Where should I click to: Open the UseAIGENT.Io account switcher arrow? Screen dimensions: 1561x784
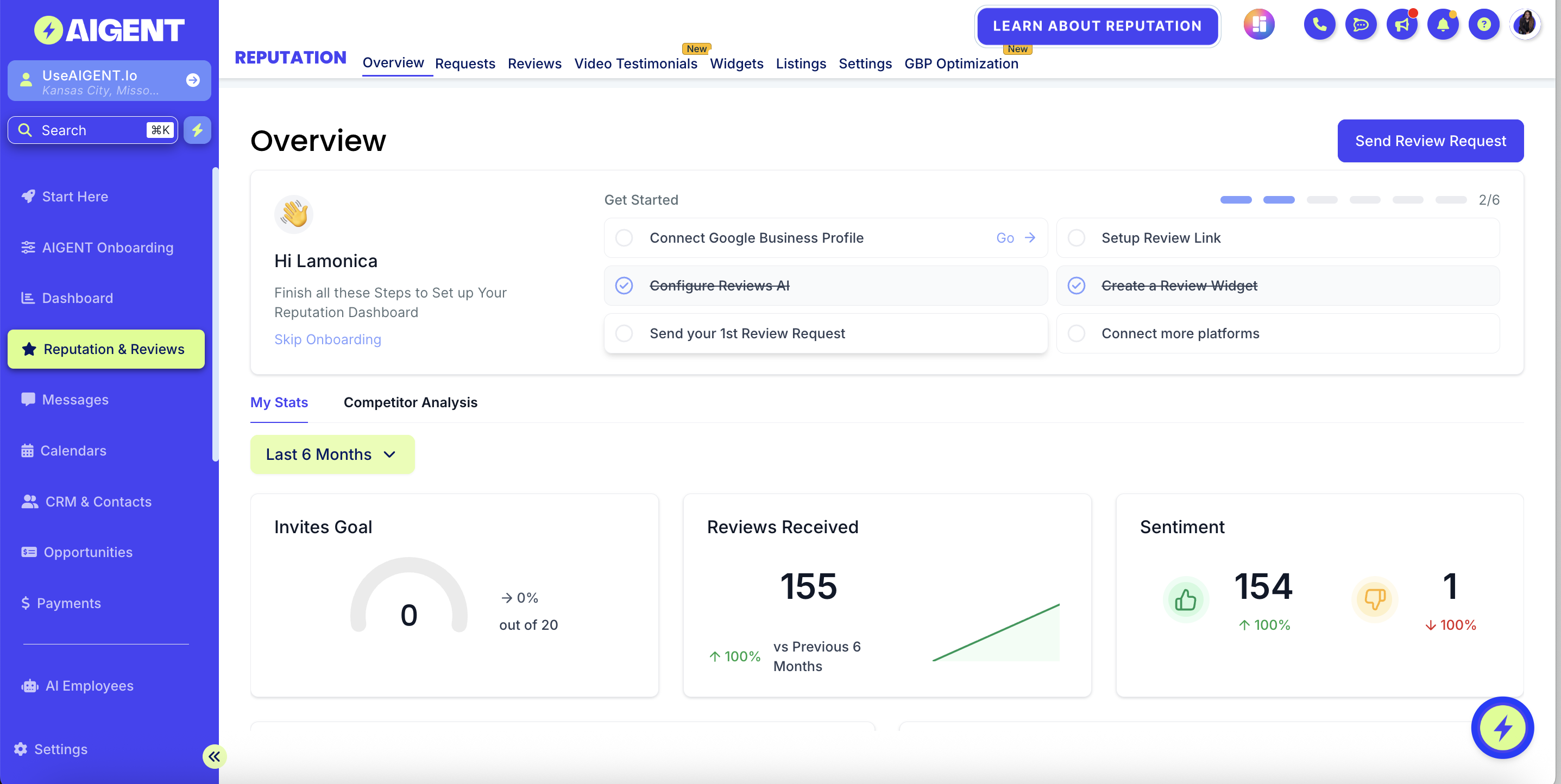click(193, 80)
